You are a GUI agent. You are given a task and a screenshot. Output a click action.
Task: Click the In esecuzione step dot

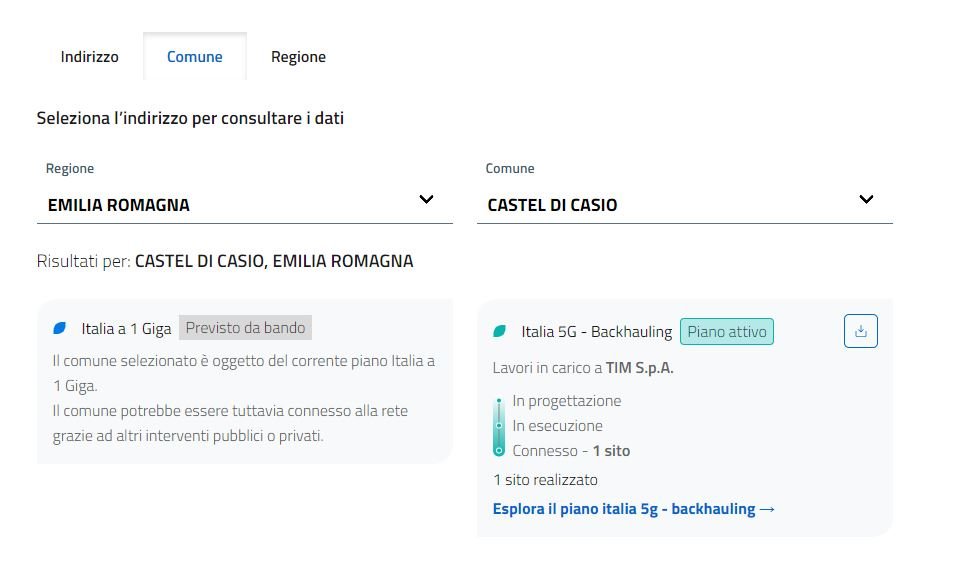pyautogui.click(x=499, y=426)
